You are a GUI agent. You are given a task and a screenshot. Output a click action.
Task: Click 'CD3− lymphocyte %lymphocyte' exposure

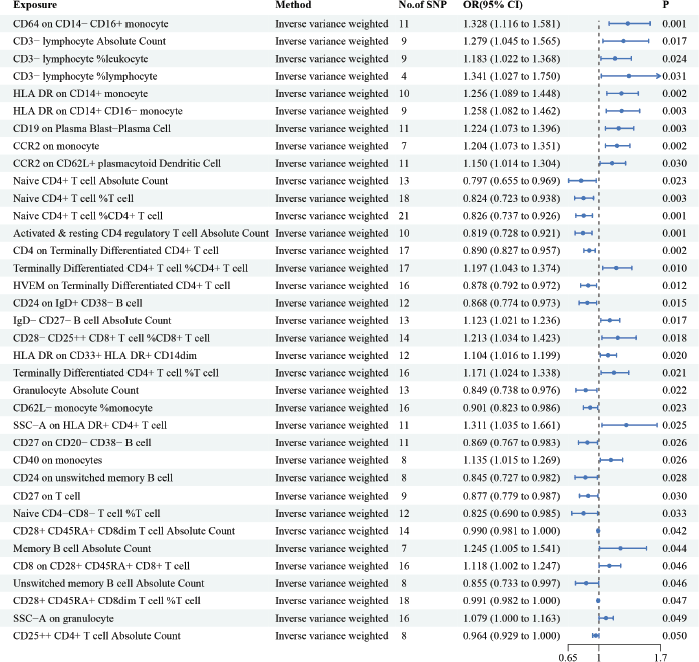(x=85, y=76)
